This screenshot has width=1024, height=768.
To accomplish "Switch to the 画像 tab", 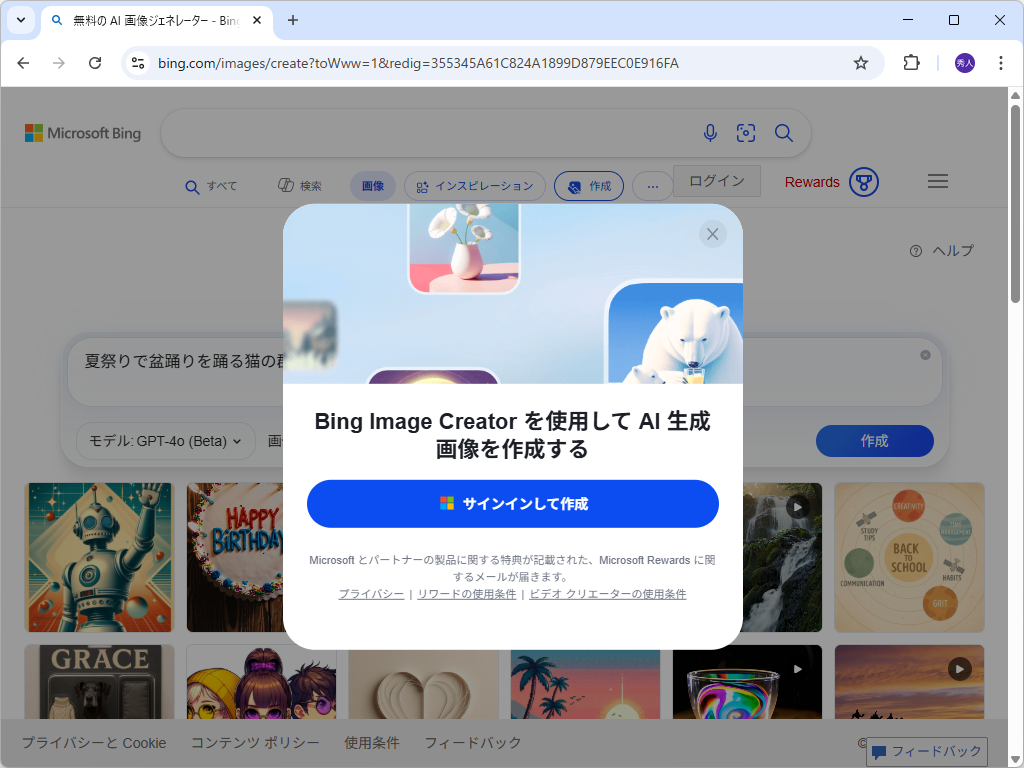I will click(x=372, y=185).
